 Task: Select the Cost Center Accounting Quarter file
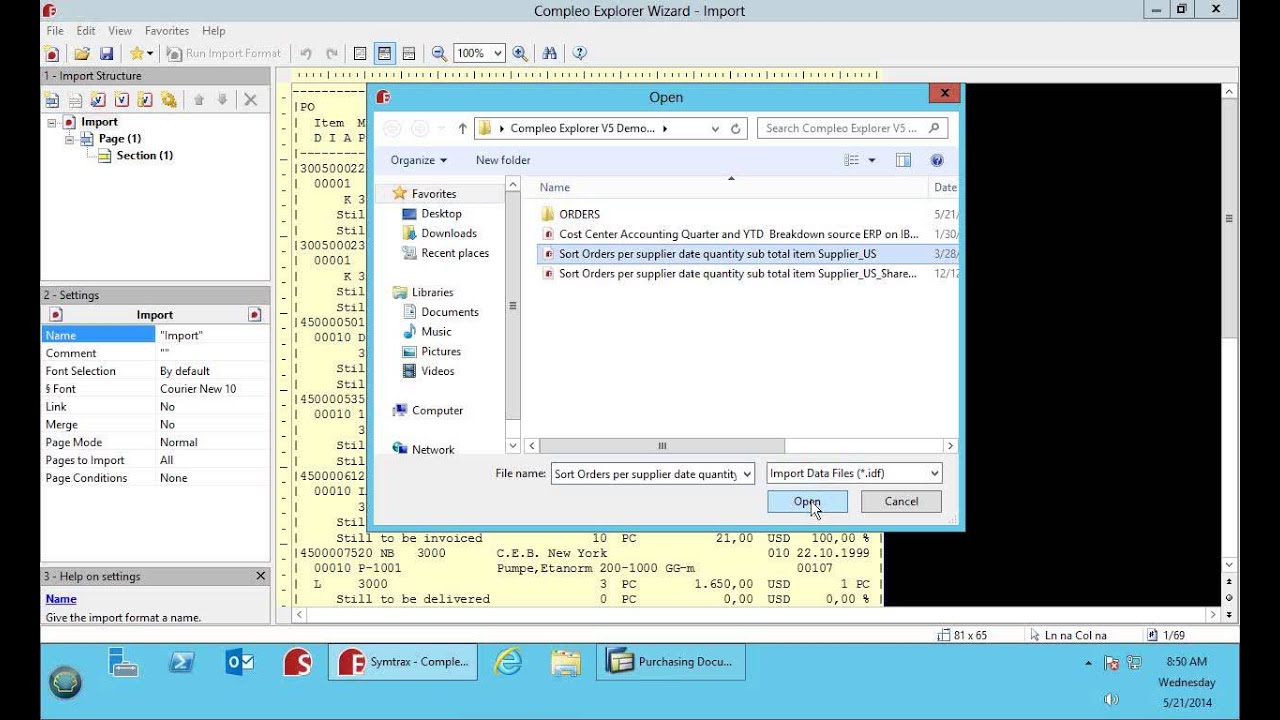[x=738, y=234]
